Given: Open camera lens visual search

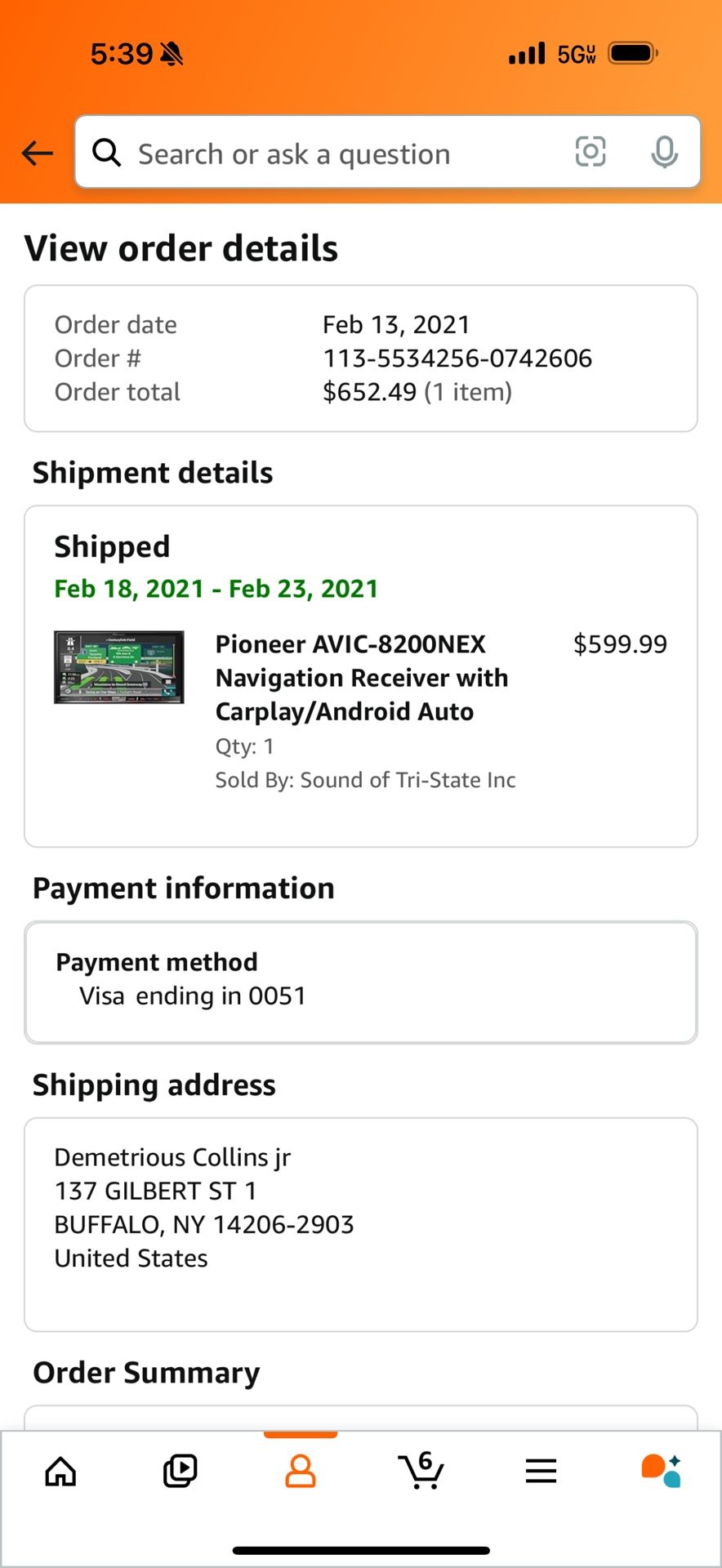Looking at the screenshot, I should point(590,153).
